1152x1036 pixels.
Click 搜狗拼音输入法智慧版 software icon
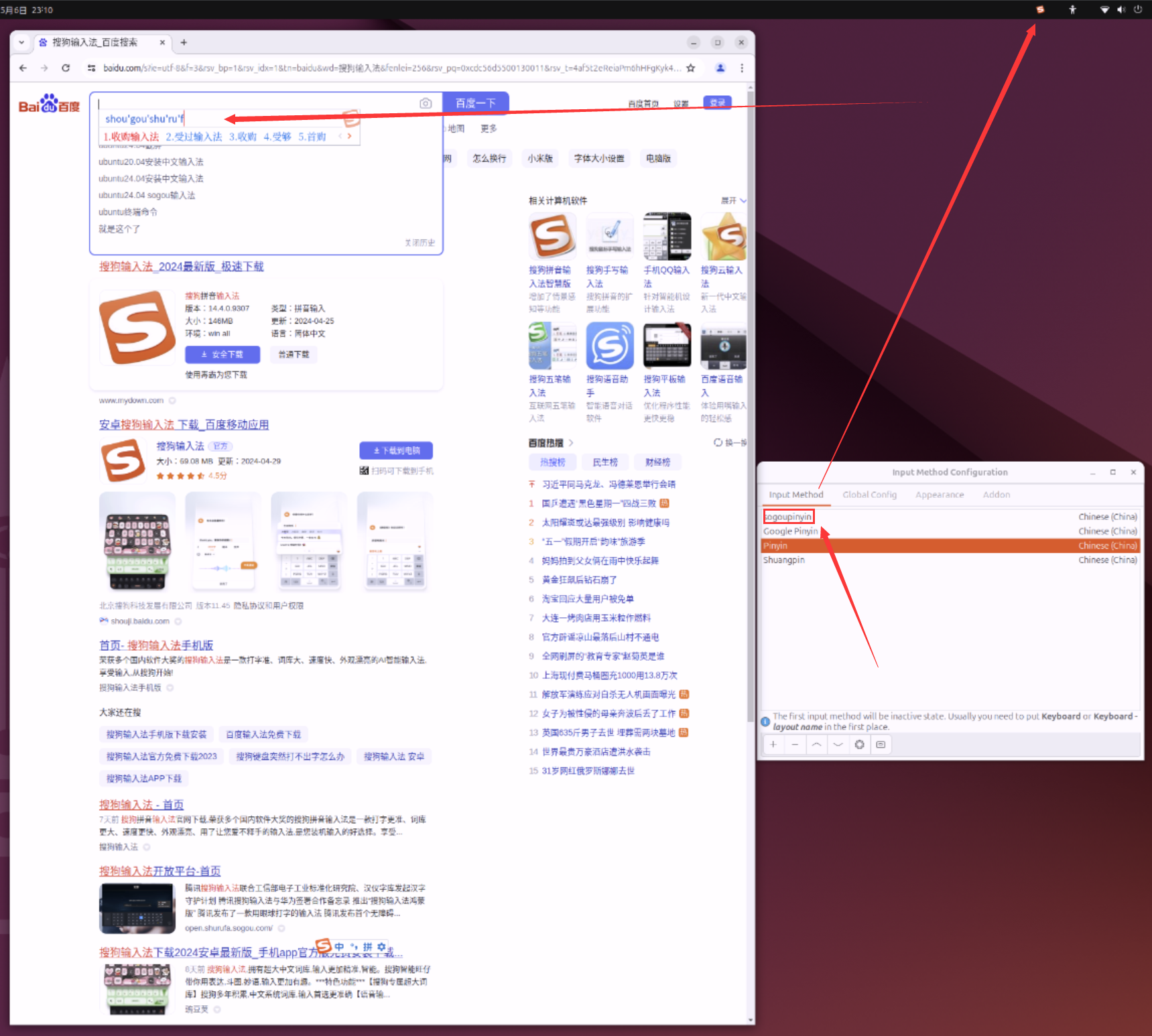(x=552, y=237)
